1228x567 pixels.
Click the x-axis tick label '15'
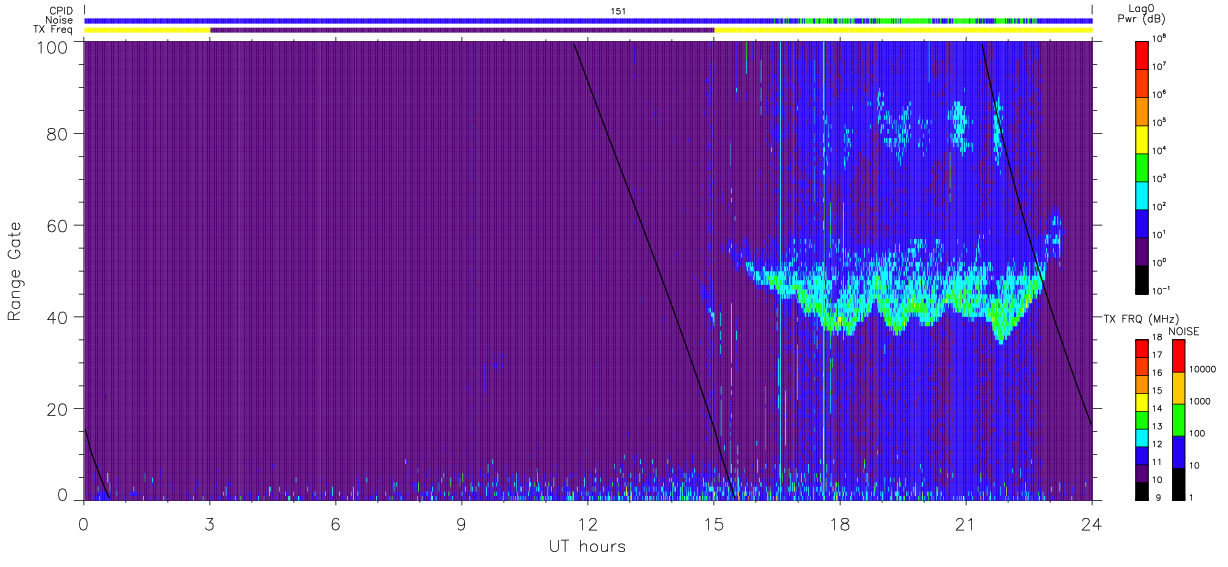coord(713,522)
